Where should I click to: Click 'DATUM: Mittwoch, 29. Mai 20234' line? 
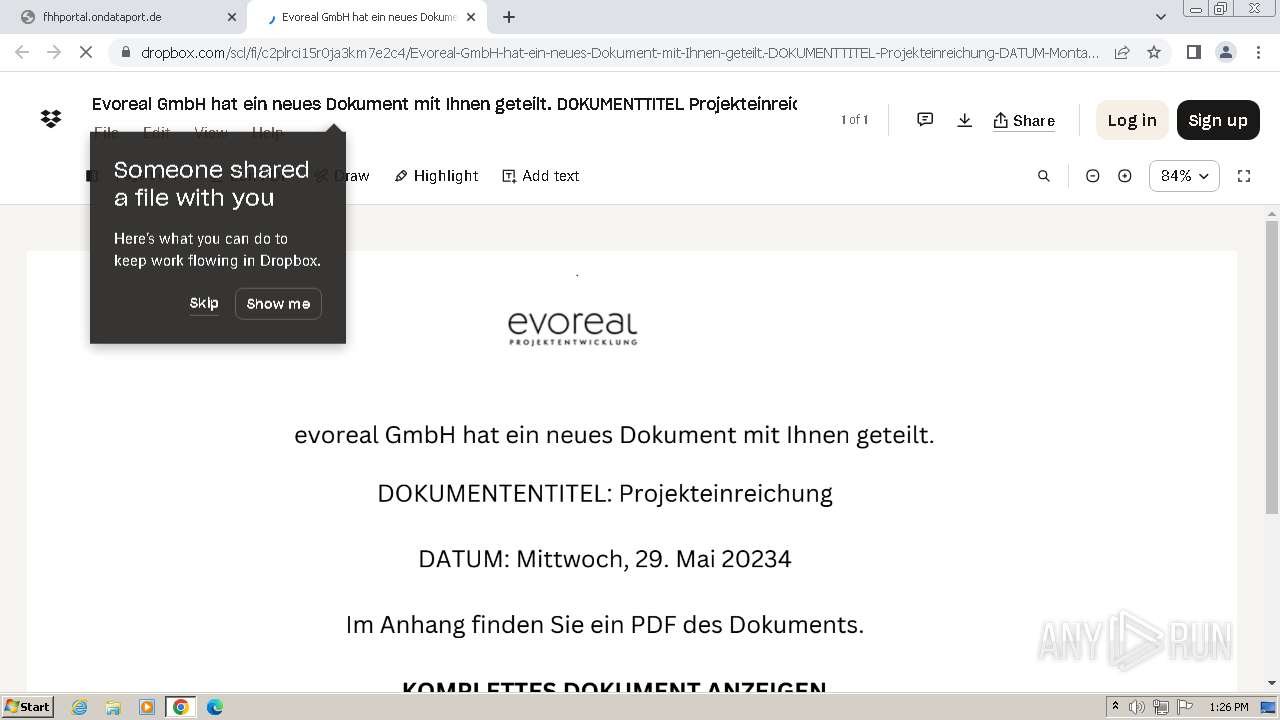tap(605, 559)
